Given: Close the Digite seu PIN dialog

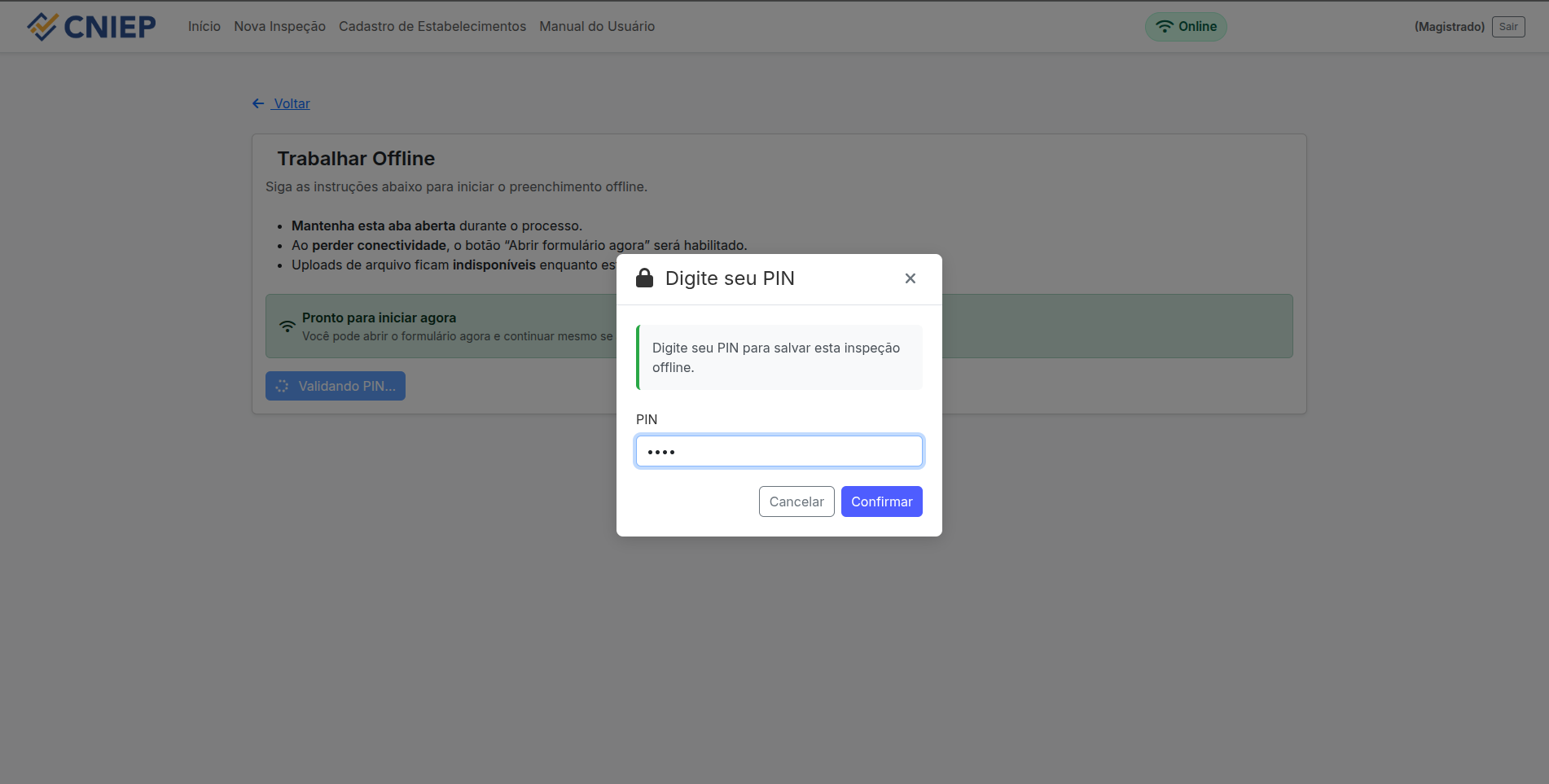Looking at the screenshot, I should tap(910, 278).
